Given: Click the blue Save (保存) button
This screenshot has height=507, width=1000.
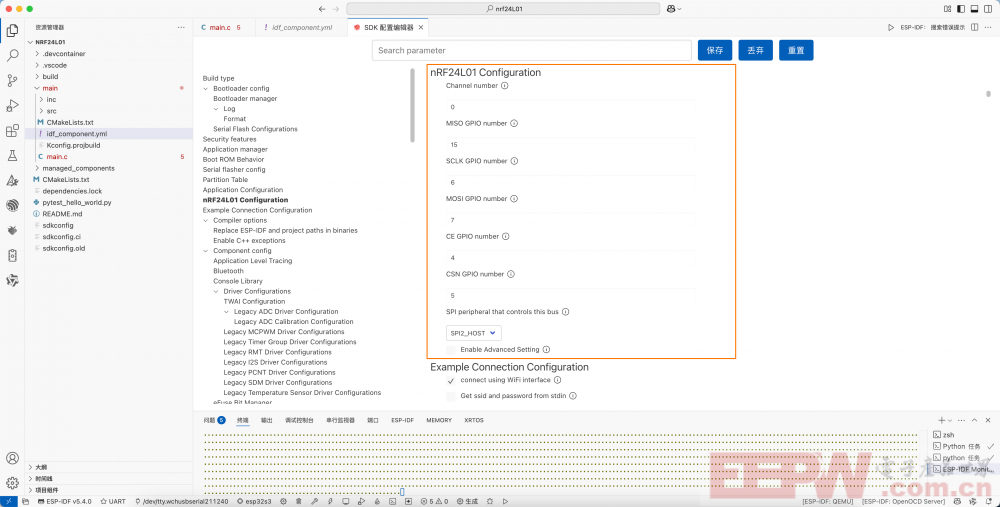Looking at the screenshot, I should coord(715,50).
